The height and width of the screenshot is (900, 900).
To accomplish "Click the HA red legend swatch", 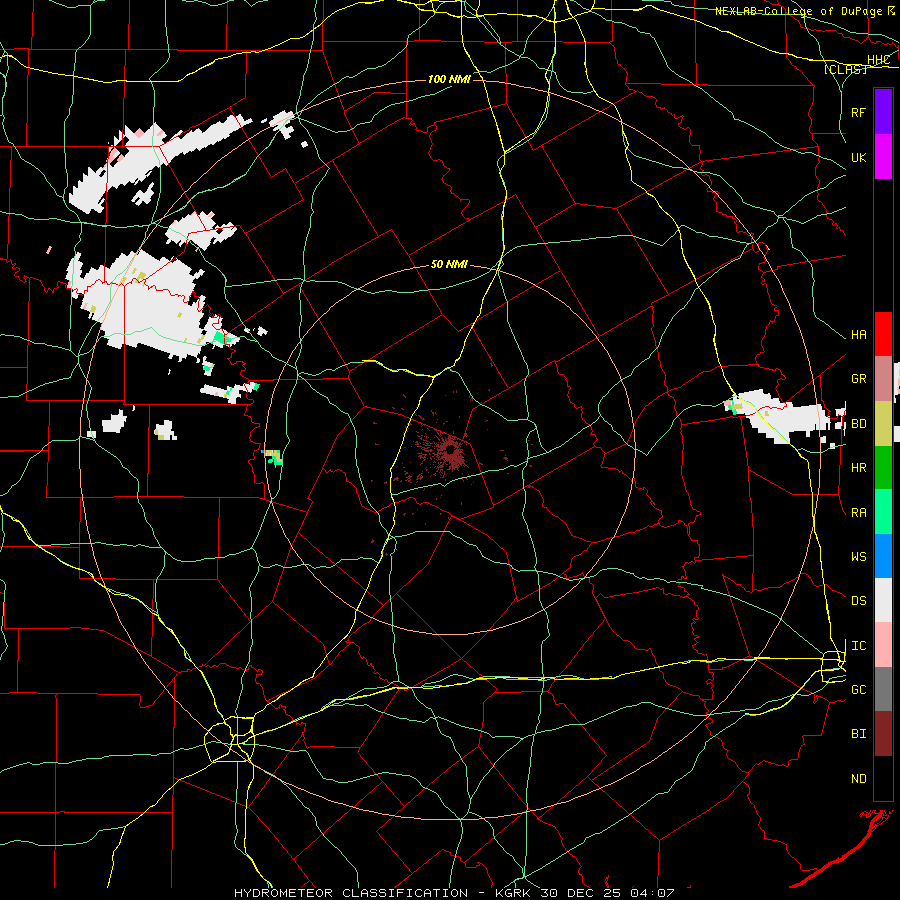I will point(883,334).
